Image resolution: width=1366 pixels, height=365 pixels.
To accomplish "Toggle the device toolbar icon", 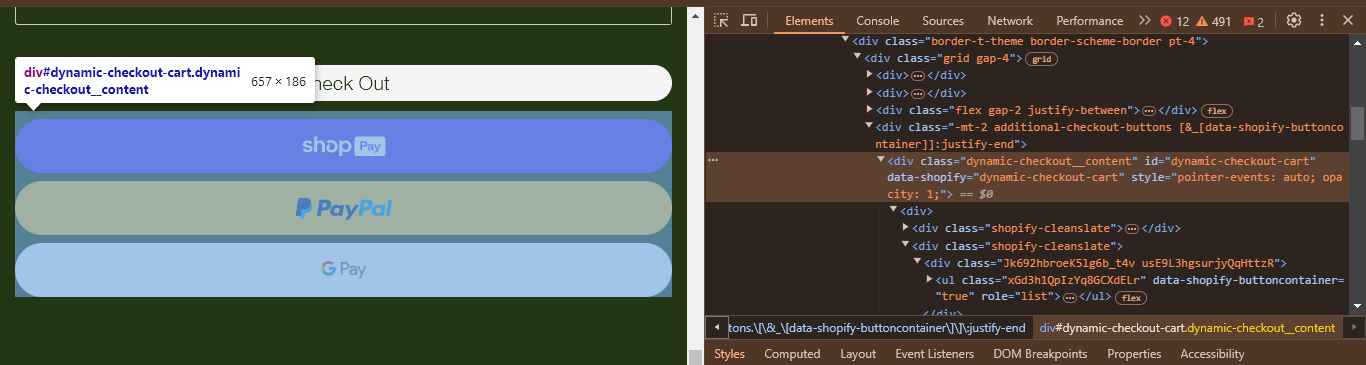I will [749, 20].
